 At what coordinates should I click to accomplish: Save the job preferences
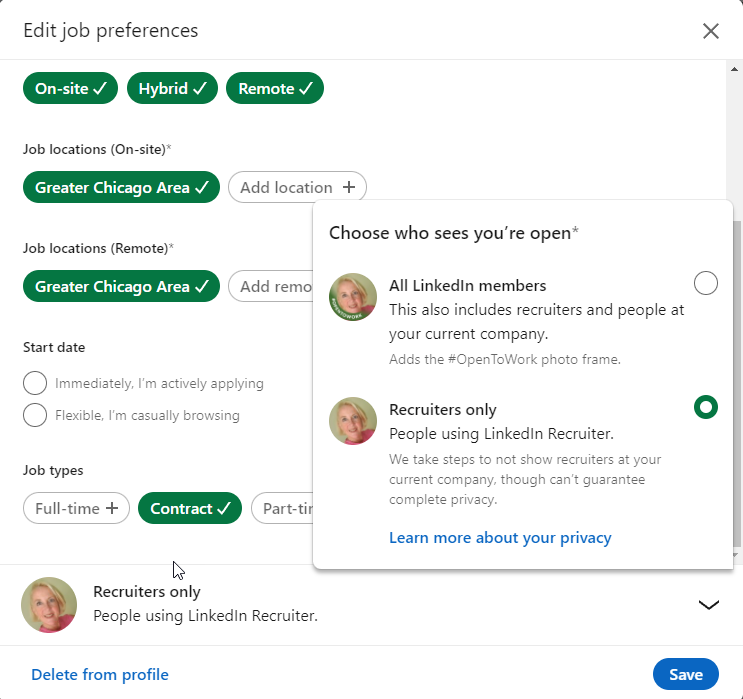point(686,674)
